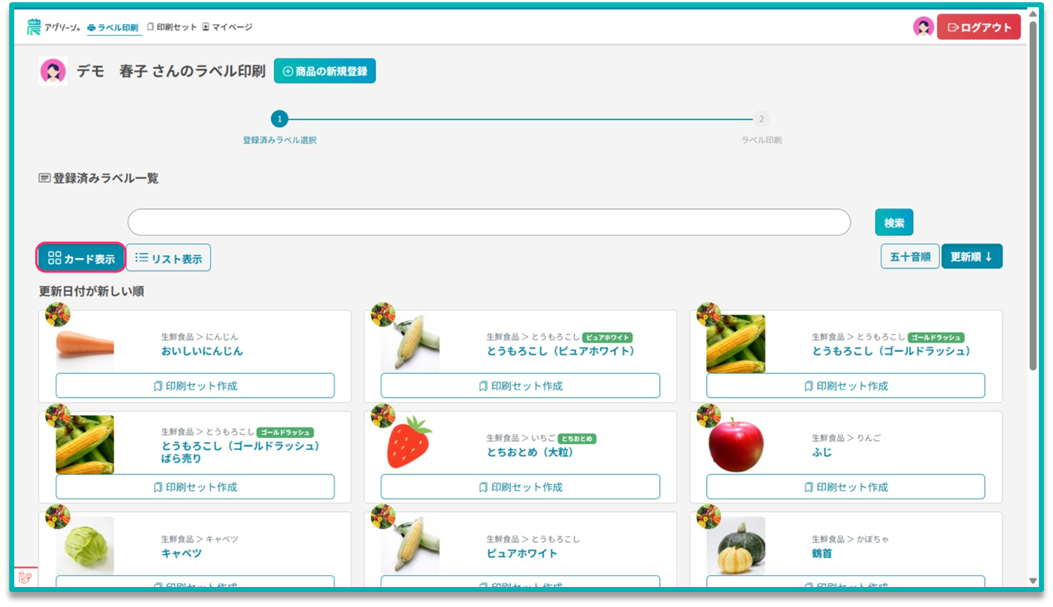The width and height of the screenshot is (1053, 607).
Task: Open マイページ from the navigation bar
Action: pyautogui.click(x=227, y=27)
